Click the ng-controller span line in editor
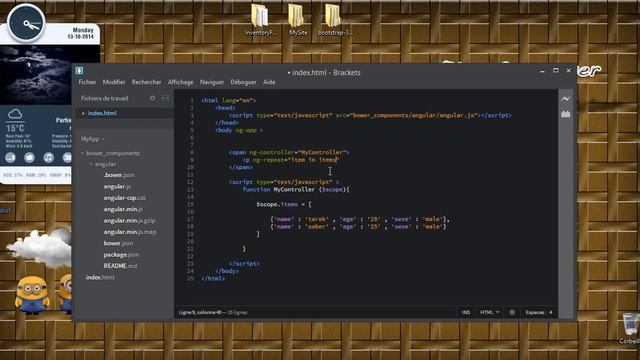 coord(289,152)
